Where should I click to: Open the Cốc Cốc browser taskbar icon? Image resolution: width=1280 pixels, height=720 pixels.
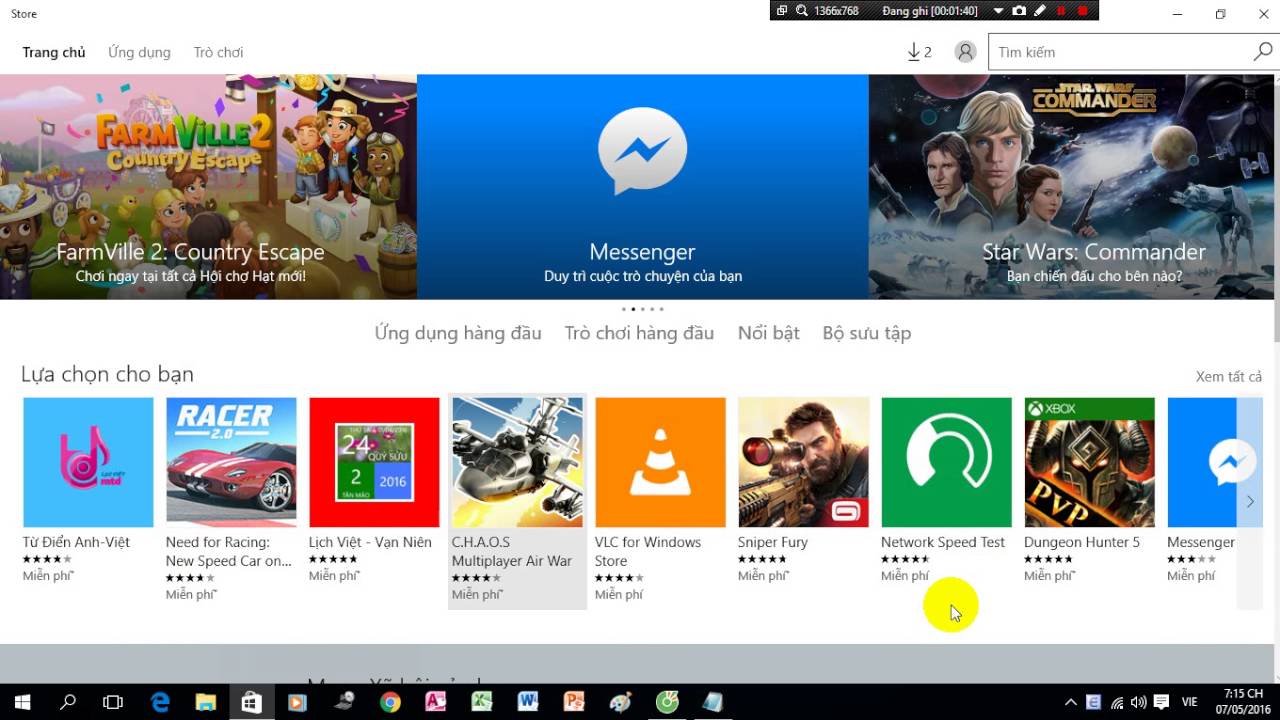click(x=666, y=702)
